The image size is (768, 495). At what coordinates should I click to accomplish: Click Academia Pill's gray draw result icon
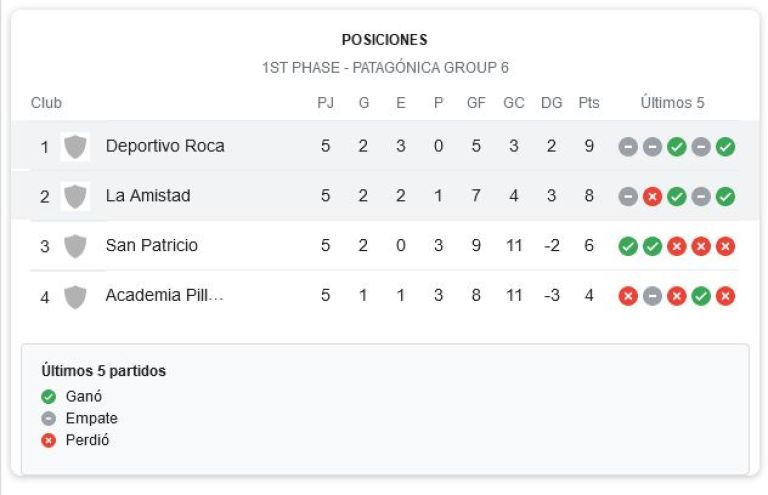(x=652, y=296)
